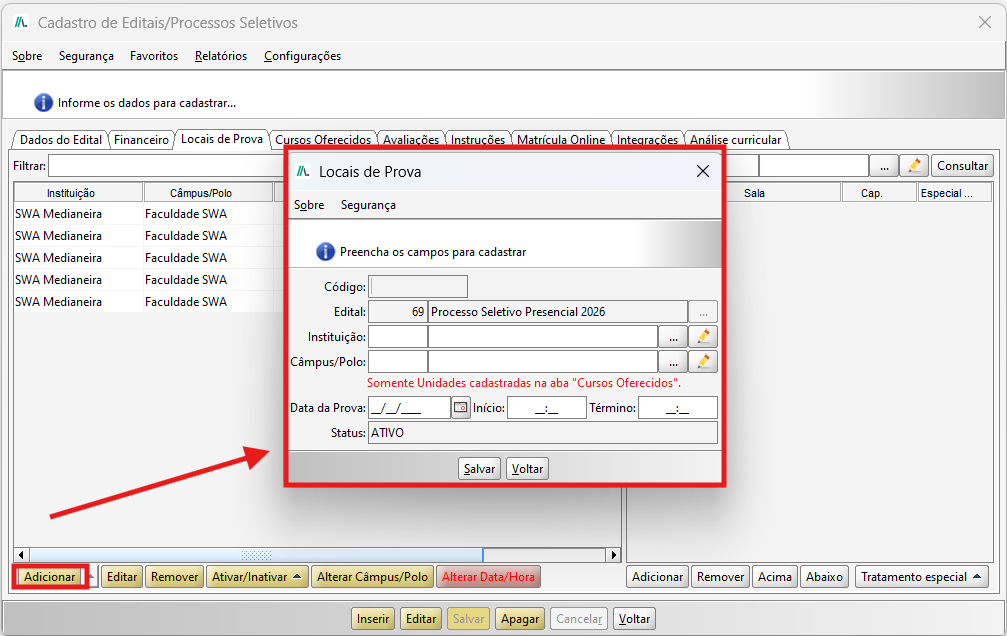Click the Instituição code input field
The height and width of the screenshot is (636, 1007).
pyautogui.click(x=398, y=337)
